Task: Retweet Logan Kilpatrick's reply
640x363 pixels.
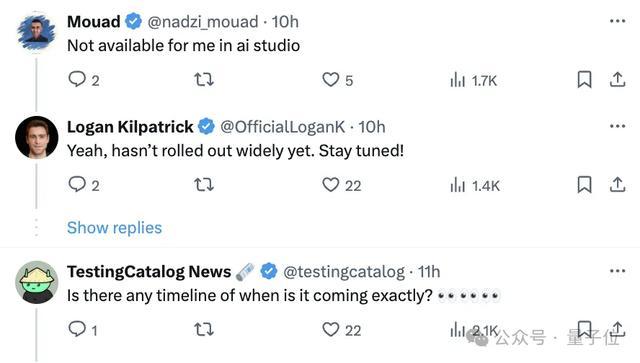Action: coord(204,185)
